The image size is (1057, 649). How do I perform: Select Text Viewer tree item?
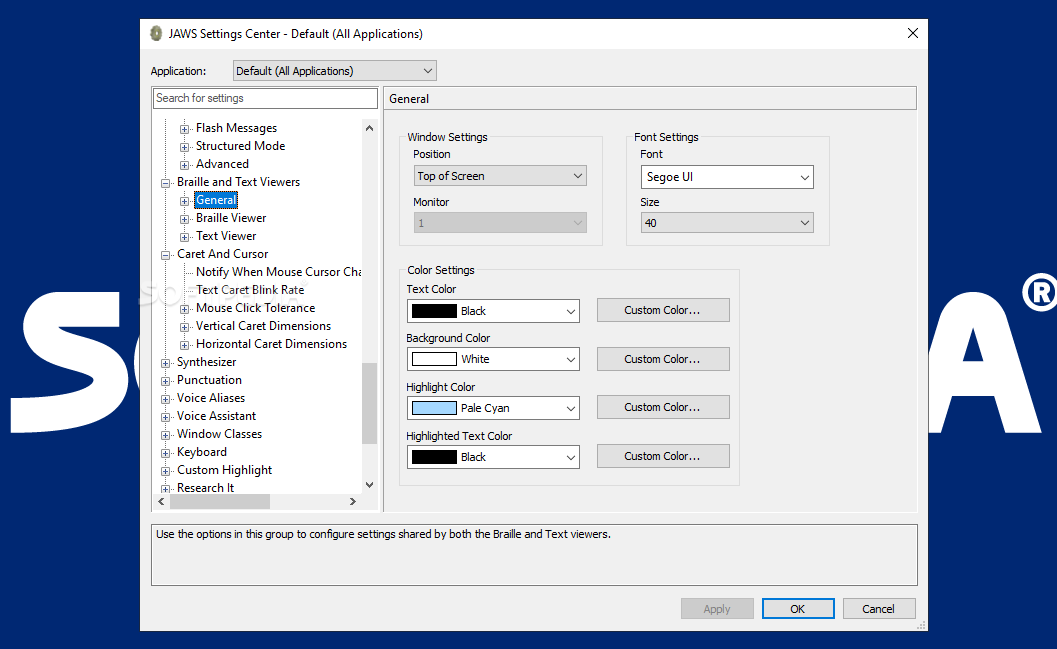pos(226,236)
